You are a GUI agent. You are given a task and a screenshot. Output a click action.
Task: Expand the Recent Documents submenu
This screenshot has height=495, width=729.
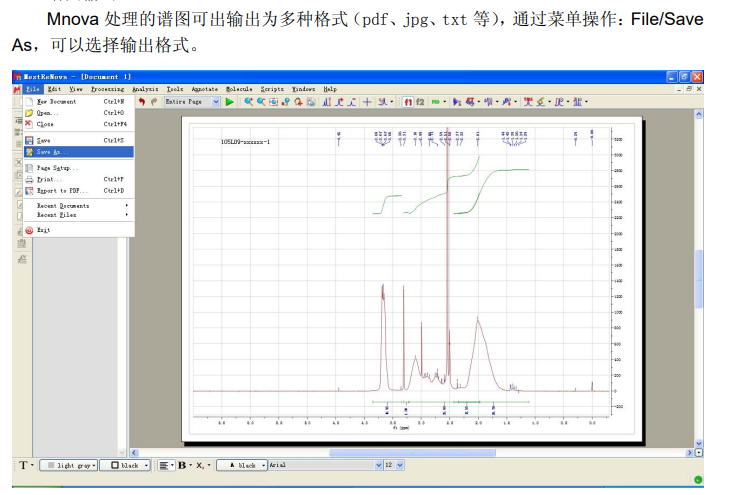pos(79,205)
